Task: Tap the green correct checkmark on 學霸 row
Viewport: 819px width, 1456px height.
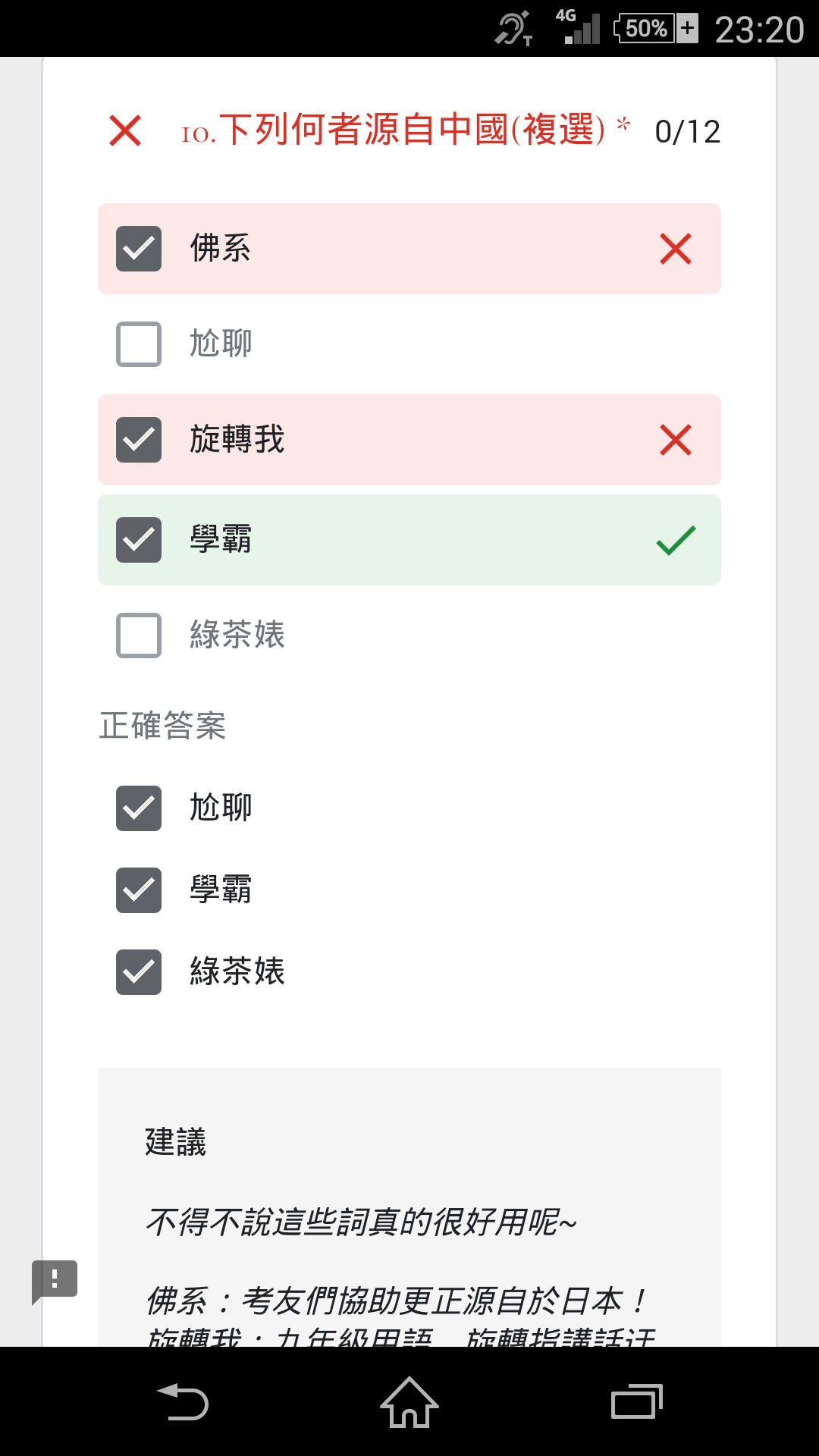Action: (x=676, y=540)
